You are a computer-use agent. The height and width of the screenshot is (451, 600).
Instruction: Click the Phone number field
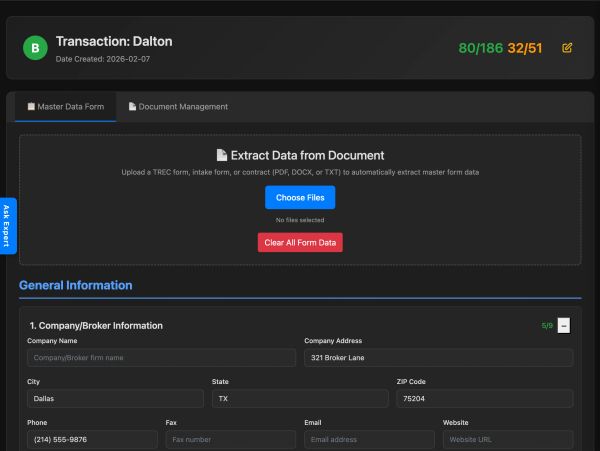pyautogui.click(x=92, y=440)
